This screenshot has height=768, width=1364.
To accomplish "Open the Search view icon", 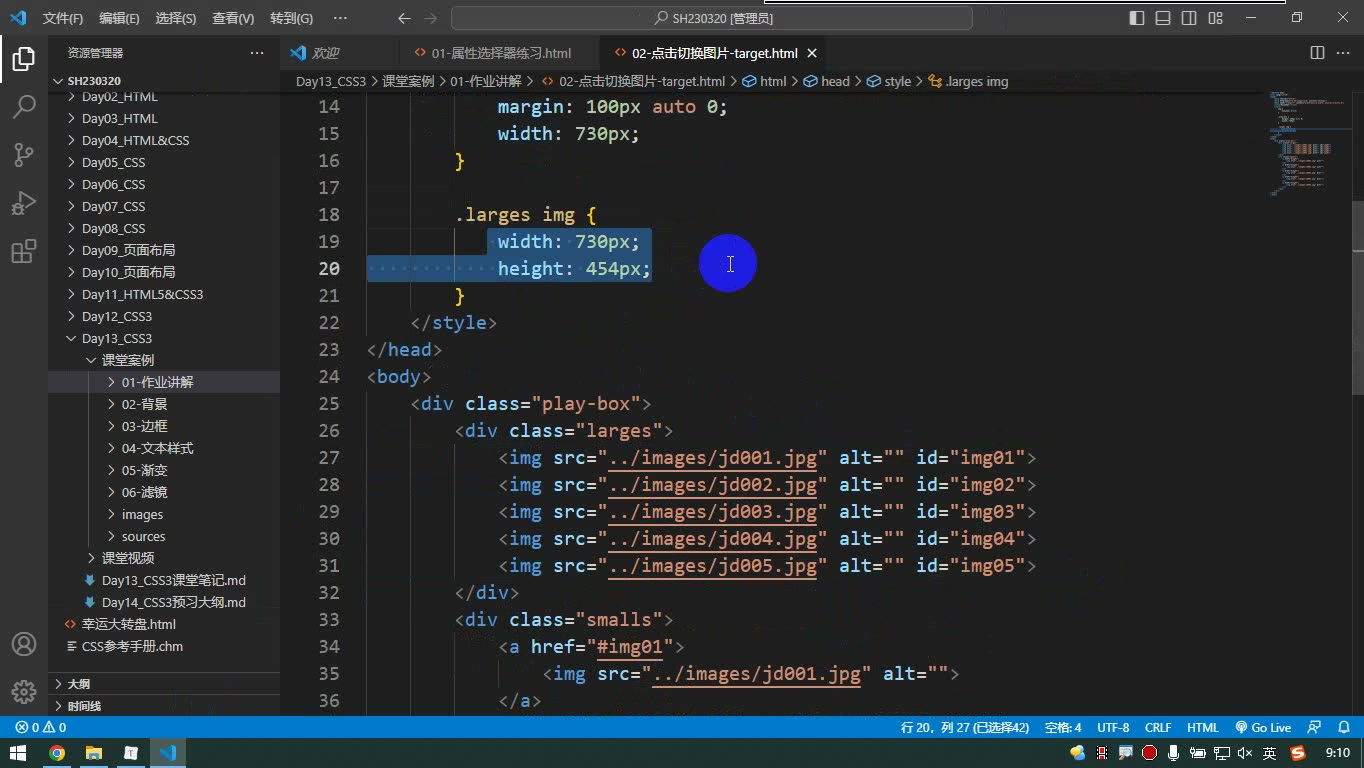I will [x=24, y=106].
